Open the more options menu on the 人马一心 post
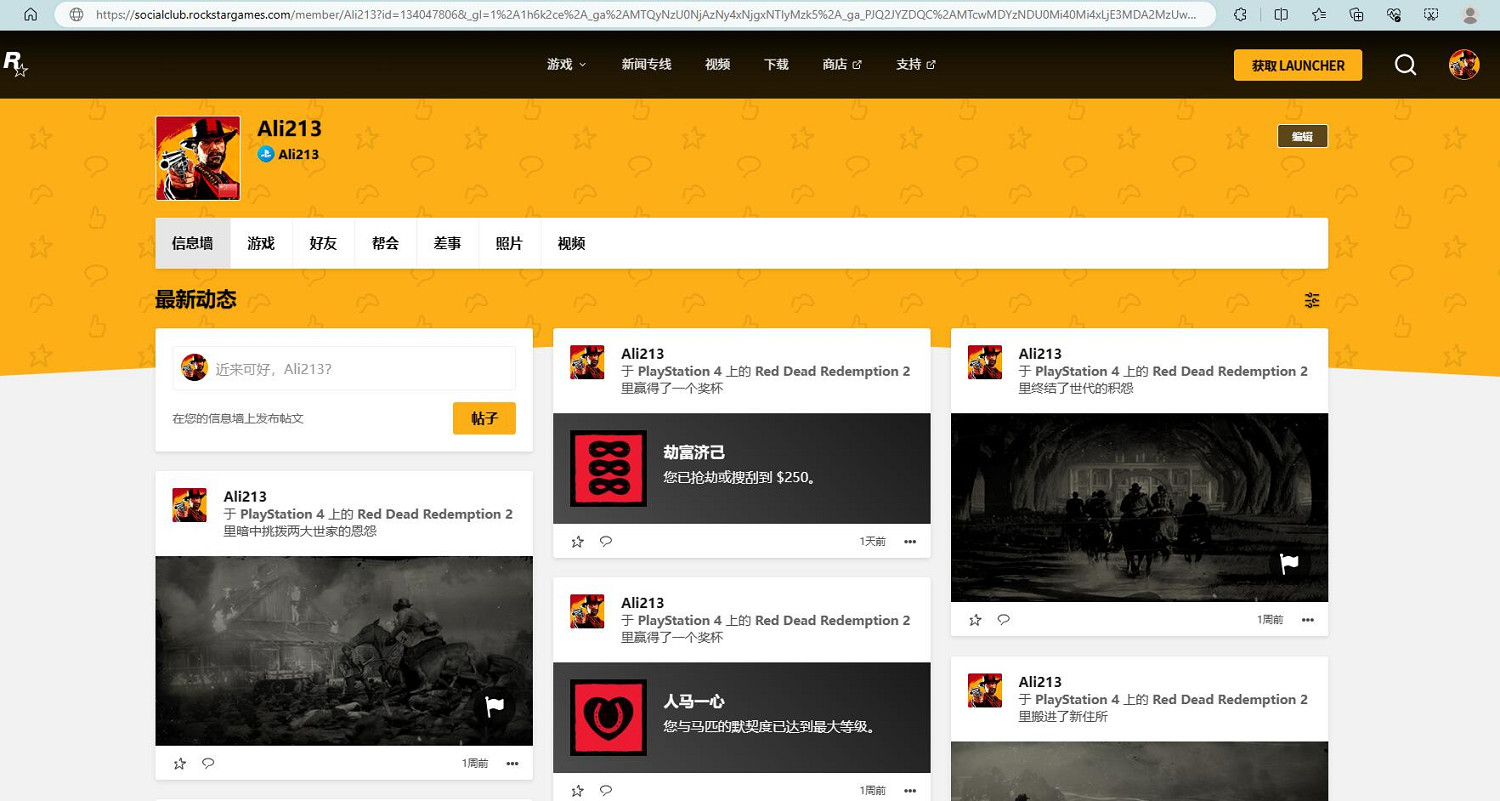 click(910, 790)
